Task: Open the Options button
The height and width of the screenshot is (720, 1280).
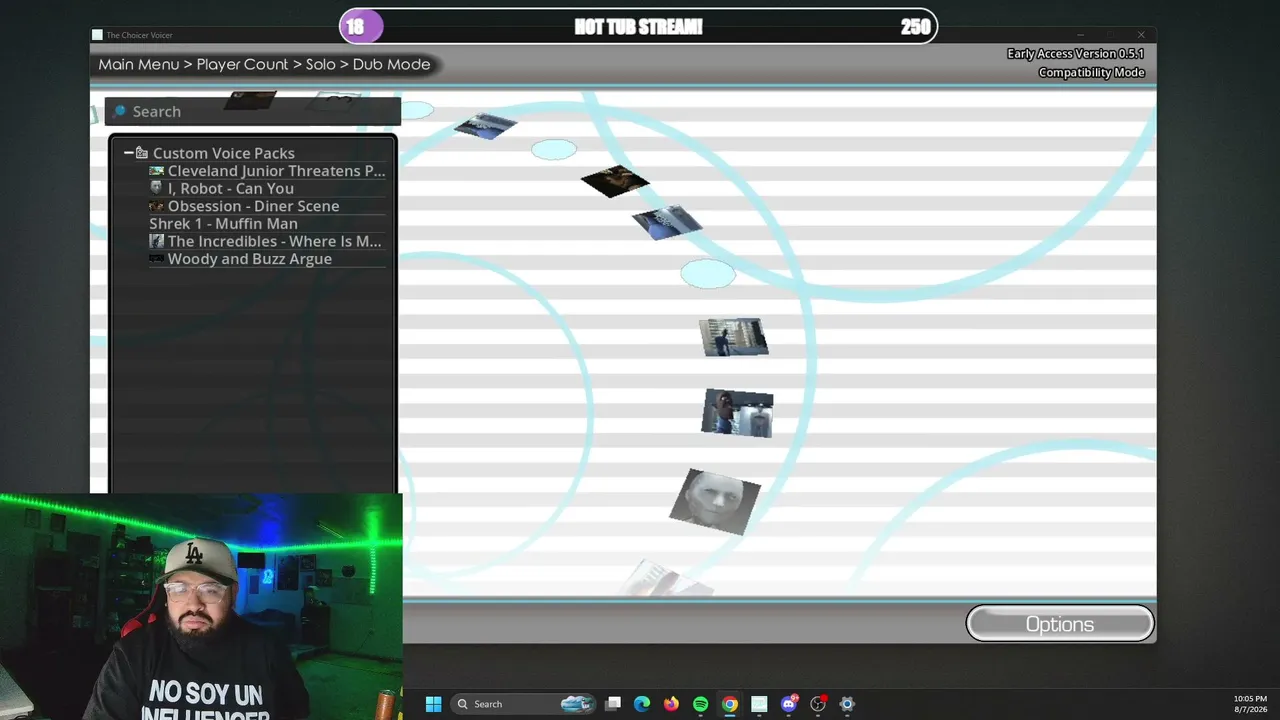Action: pyautogui.click(x=1060, y=624)
